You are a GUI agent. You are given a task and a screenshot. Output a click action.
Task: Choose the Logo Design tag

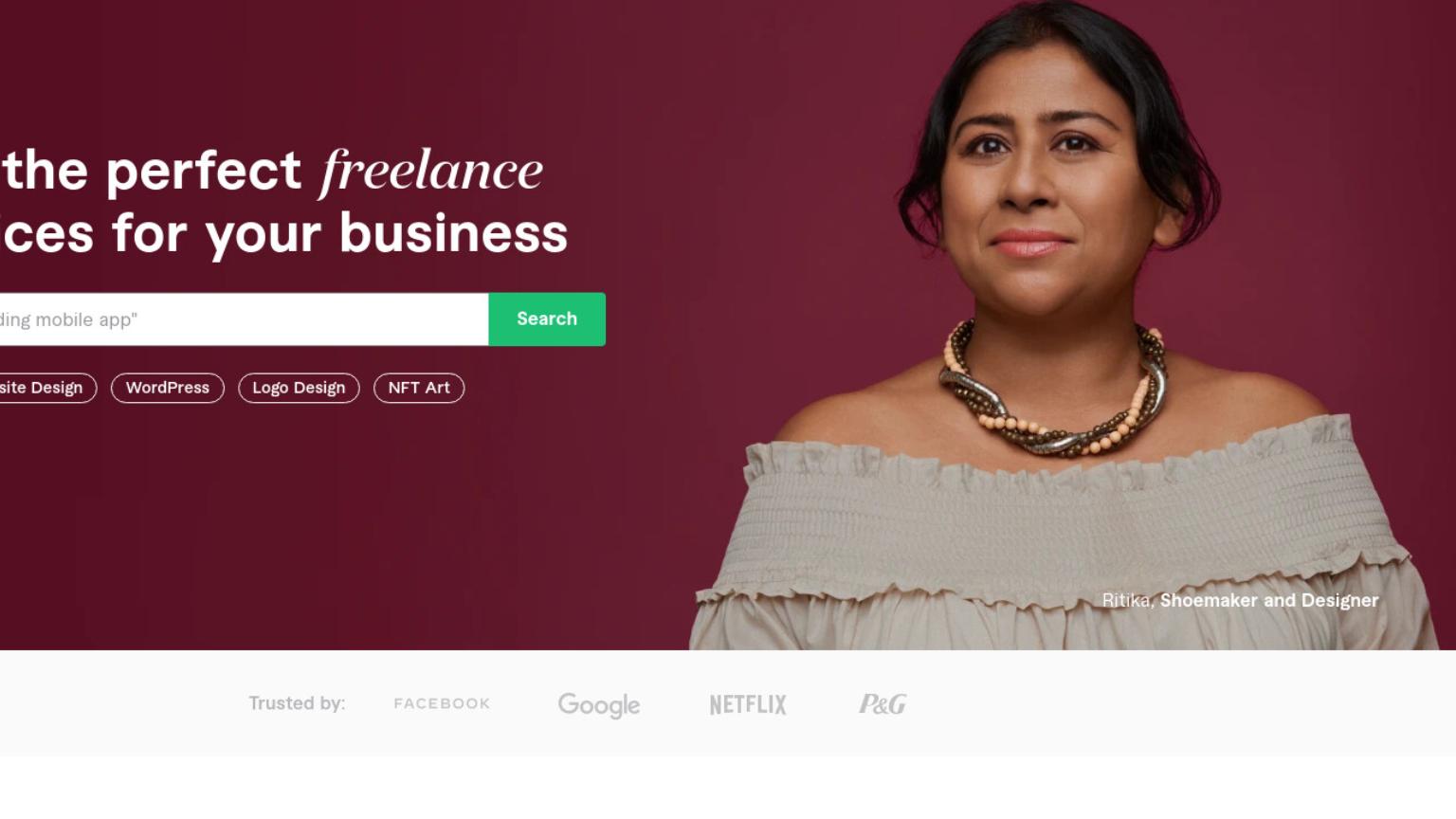click(x=299, y=388)
